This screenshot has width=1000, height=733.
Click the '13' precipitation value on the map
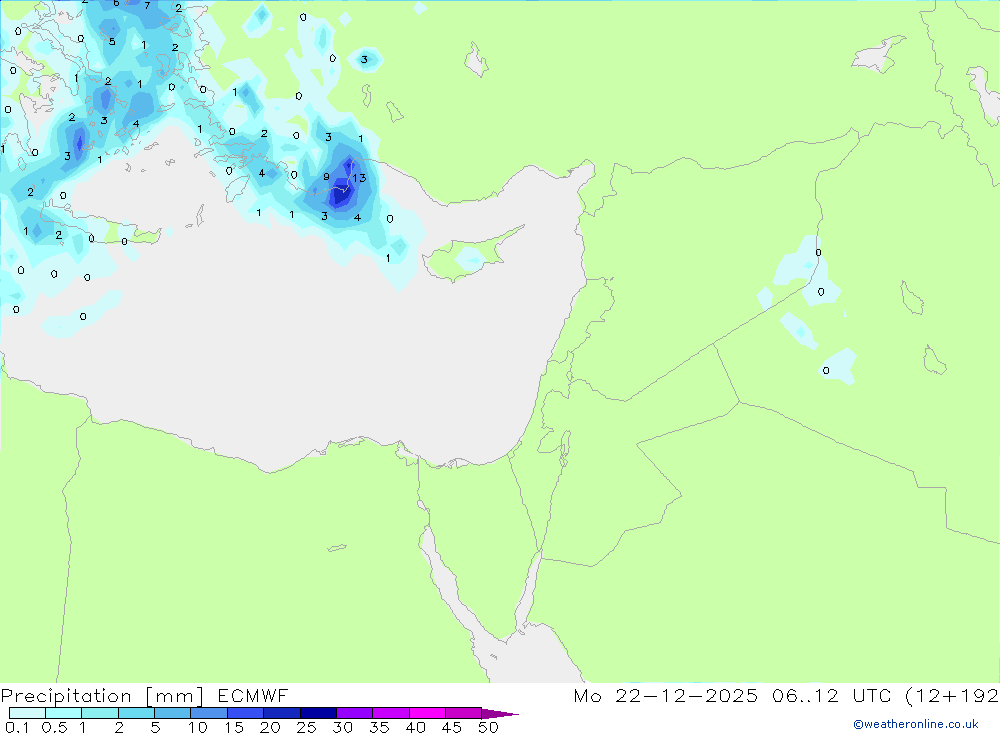(359, 178)
